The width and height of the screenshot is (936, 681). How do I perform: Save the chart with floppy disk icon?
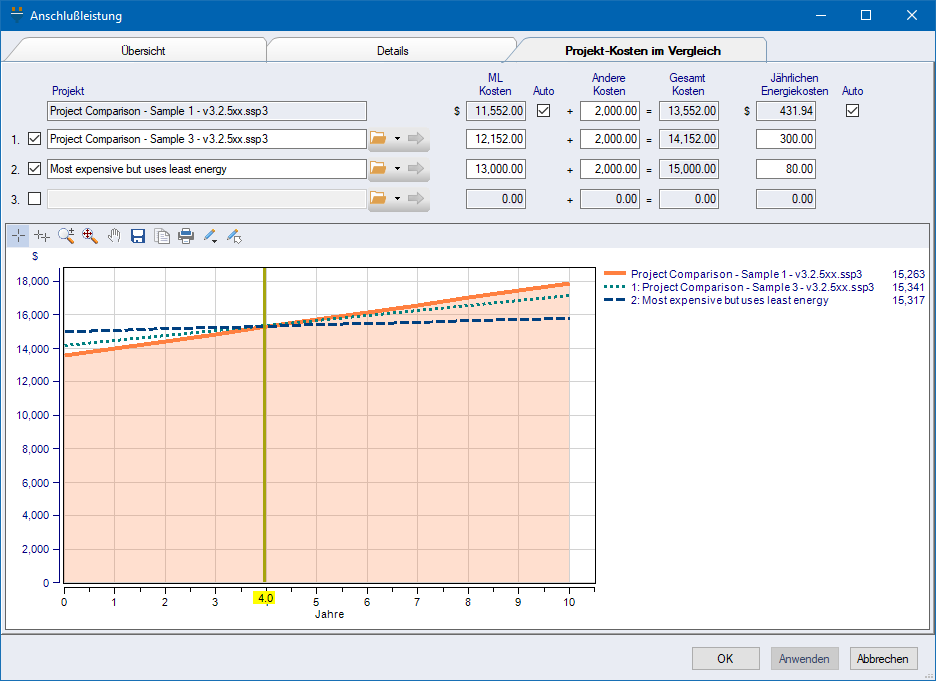pyautogui.click(x=138, y=236)
